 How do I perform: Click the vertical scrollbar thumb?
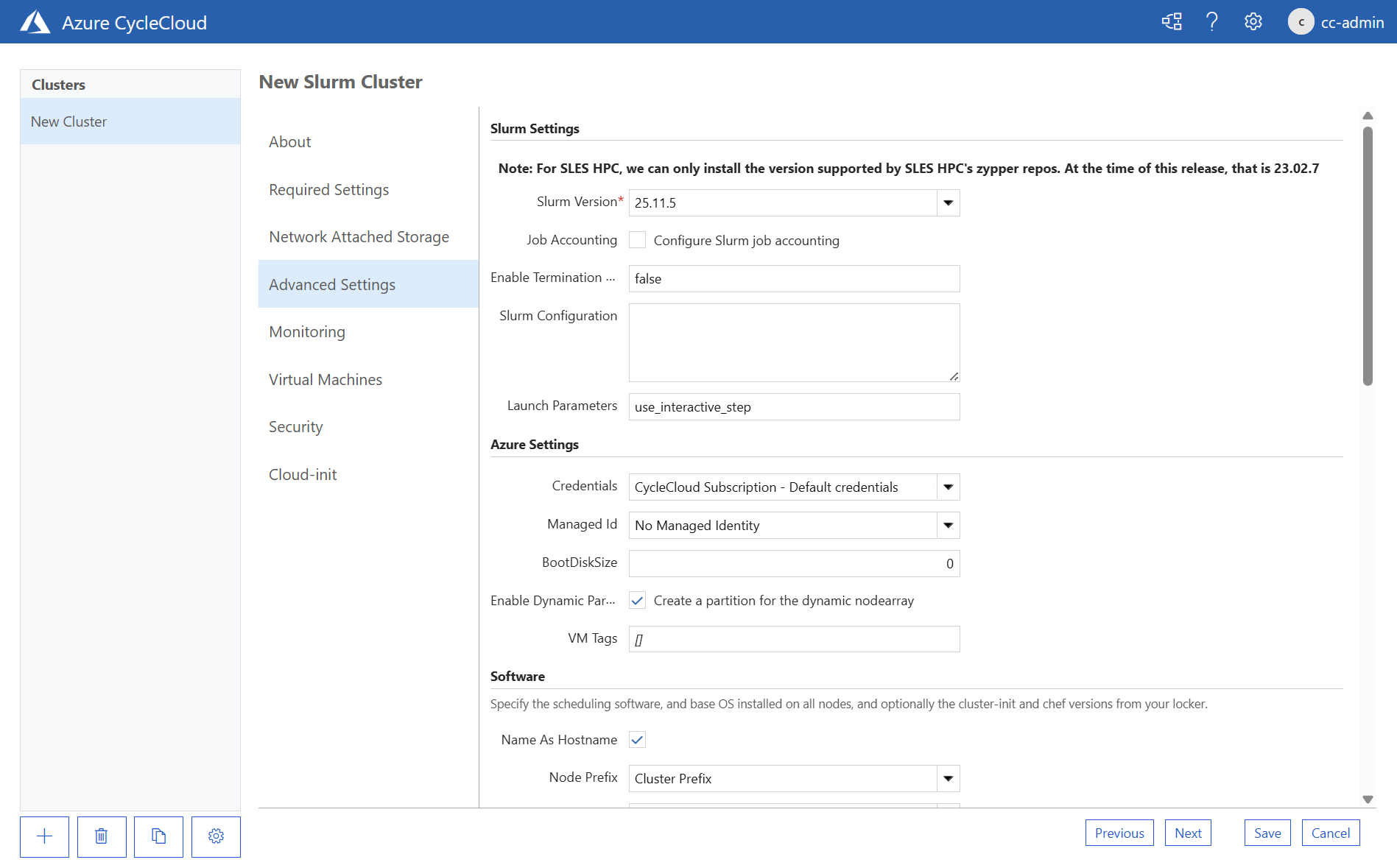pos(1368,256)
